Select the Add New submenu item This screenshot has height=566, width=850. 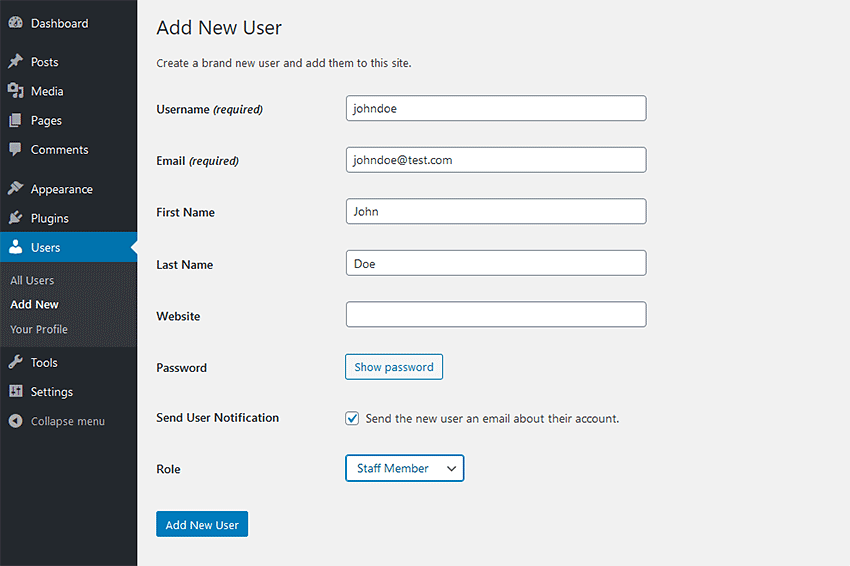[x=34, y=305]
